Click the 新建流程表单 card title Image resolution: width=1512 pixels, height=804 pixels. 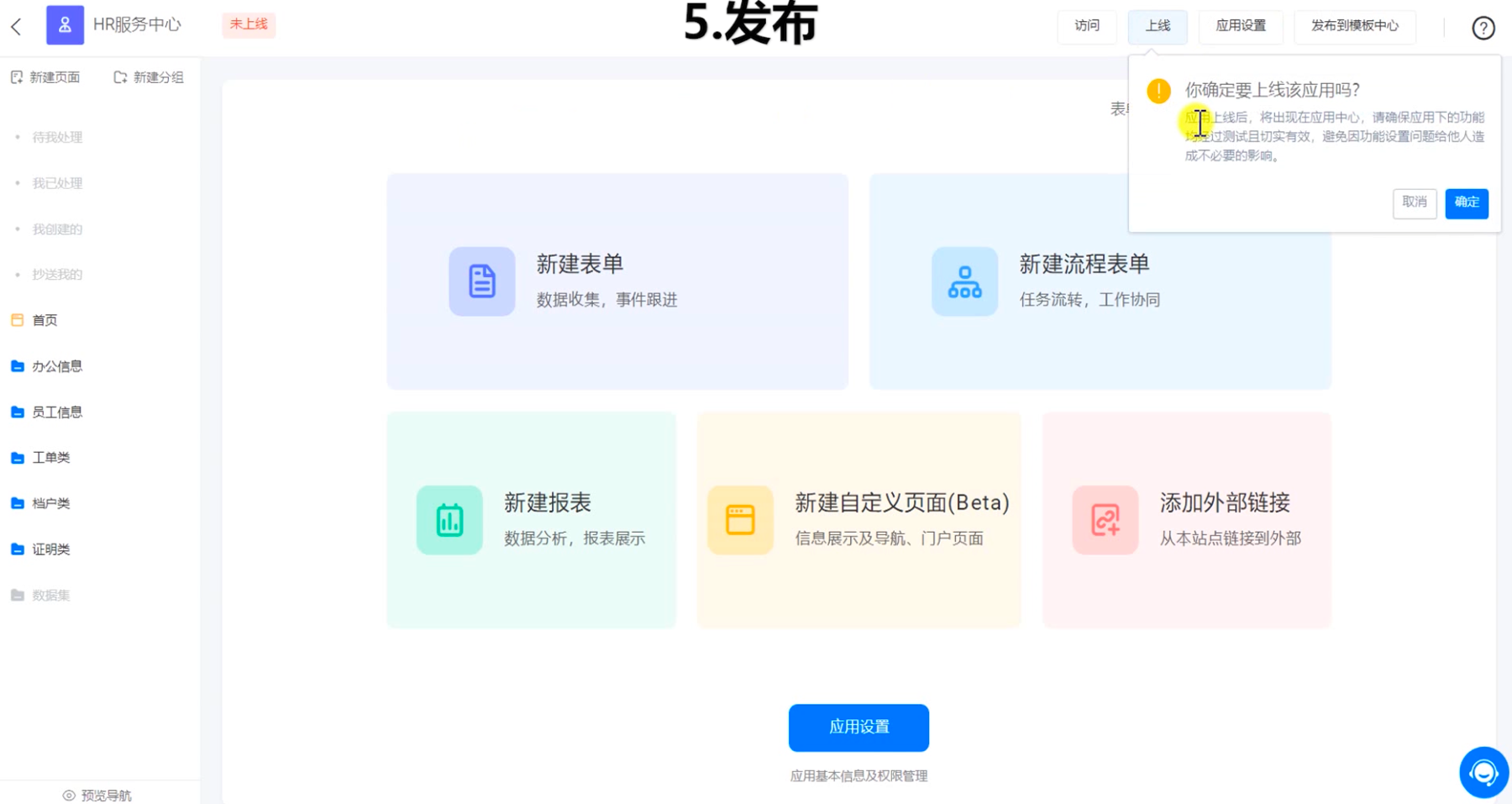click(x=1084, y=265)
